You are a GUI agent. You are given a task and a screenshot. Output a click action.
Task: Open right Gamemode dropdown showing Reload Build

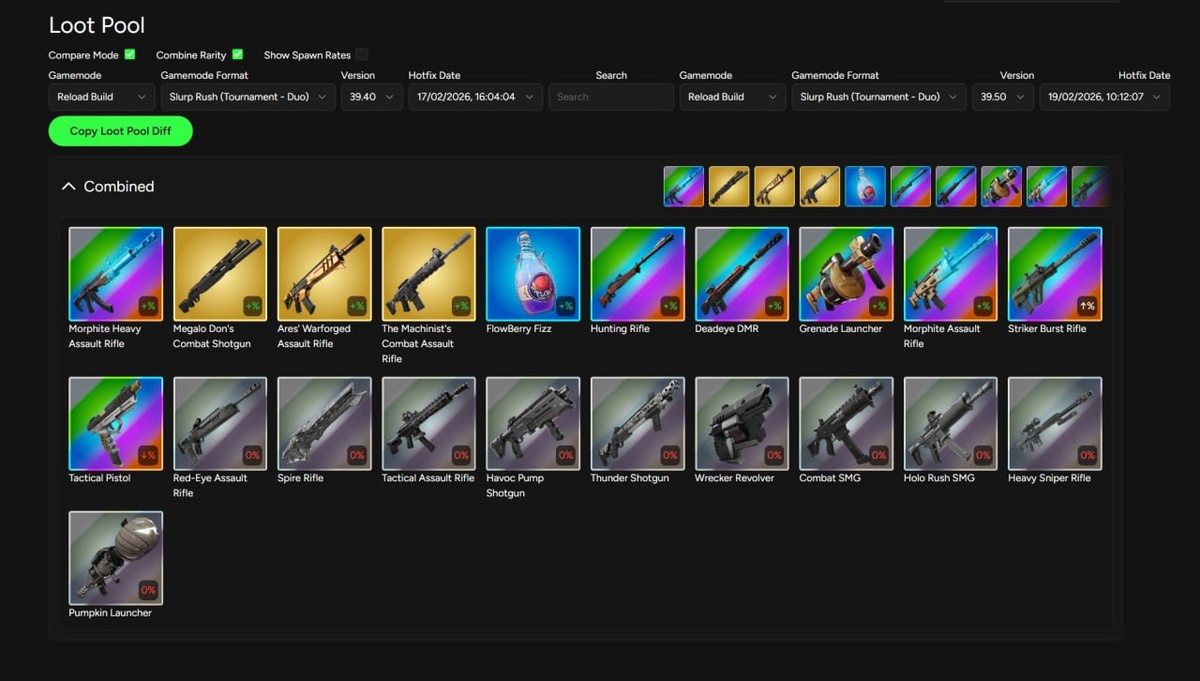pyautogui.click(x=732, y=97)
